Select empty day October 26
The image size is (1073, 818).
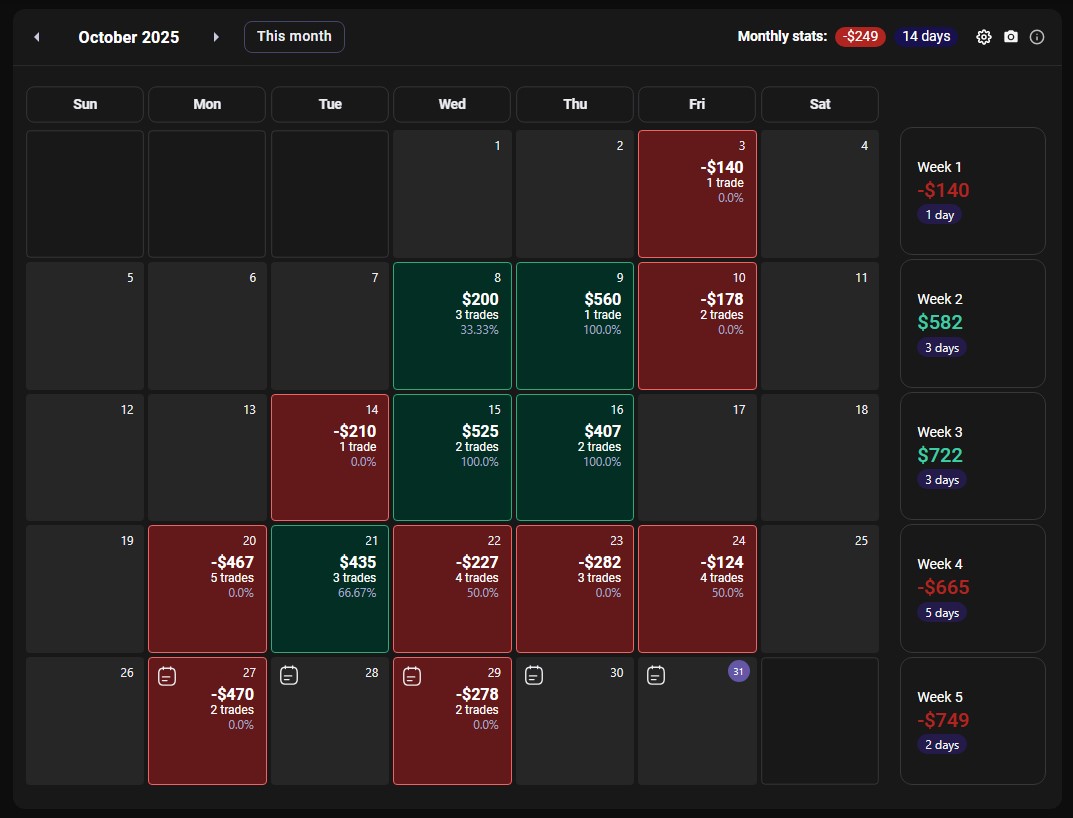(85, 721)
